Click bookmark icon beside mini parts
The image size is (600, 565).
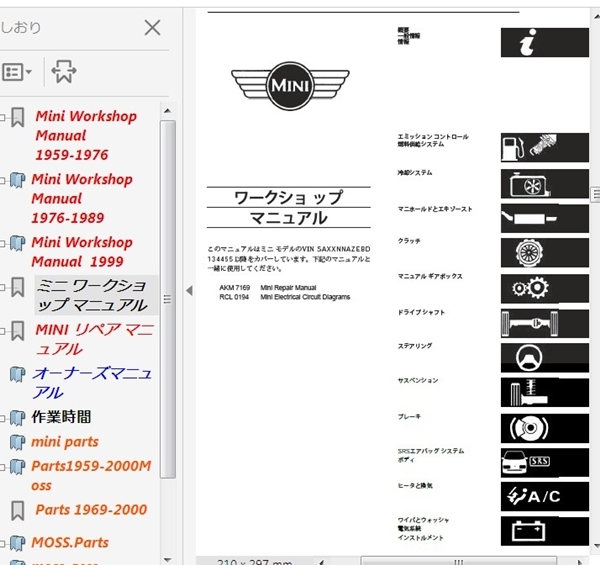(17, 443)
